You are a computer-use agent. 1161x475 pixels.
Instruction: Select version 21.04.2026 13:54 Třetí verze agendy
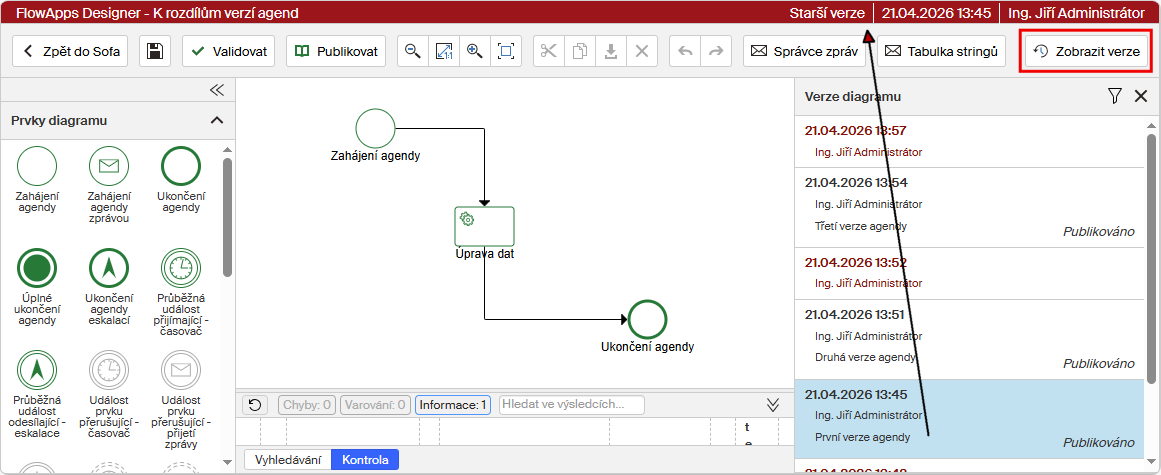pyautogui.click(x=970, y=207)
